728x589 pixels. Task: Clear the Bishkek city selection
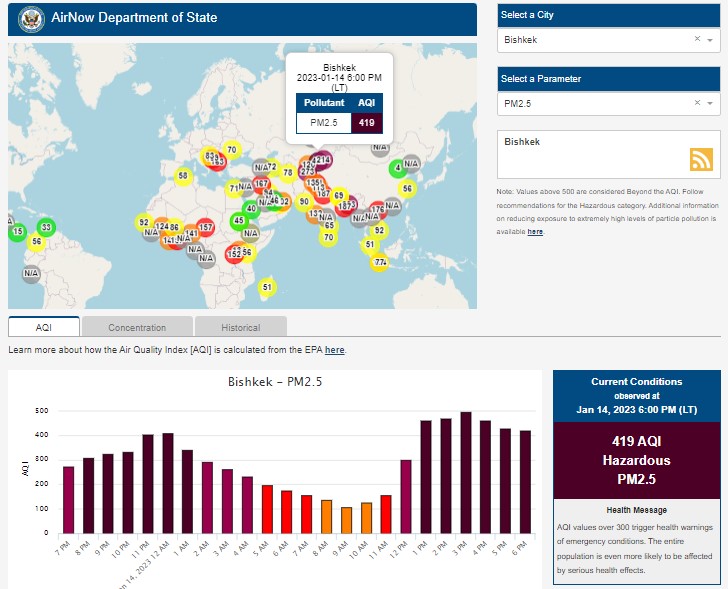pyautogui.click(x=697, y=39)
